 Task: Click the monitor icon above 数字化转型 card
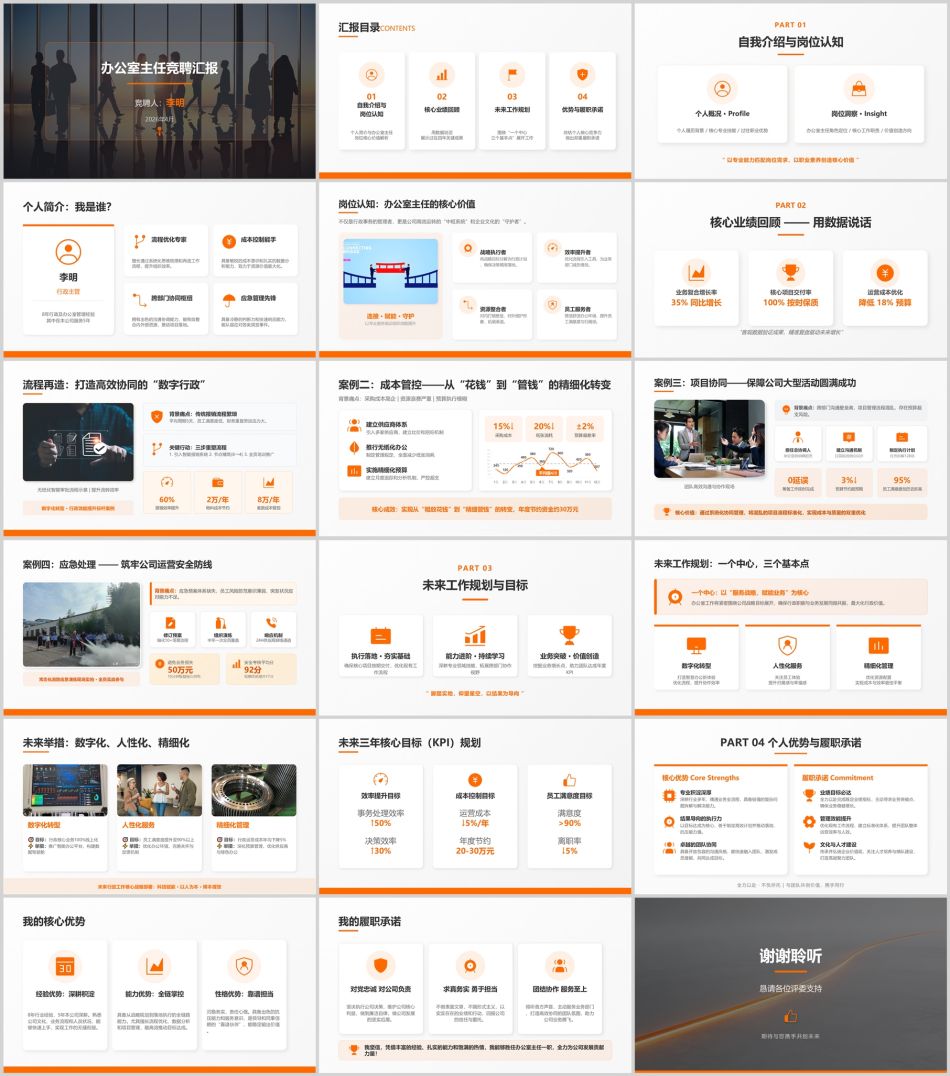pyautogui.click(x=696, y=645)
